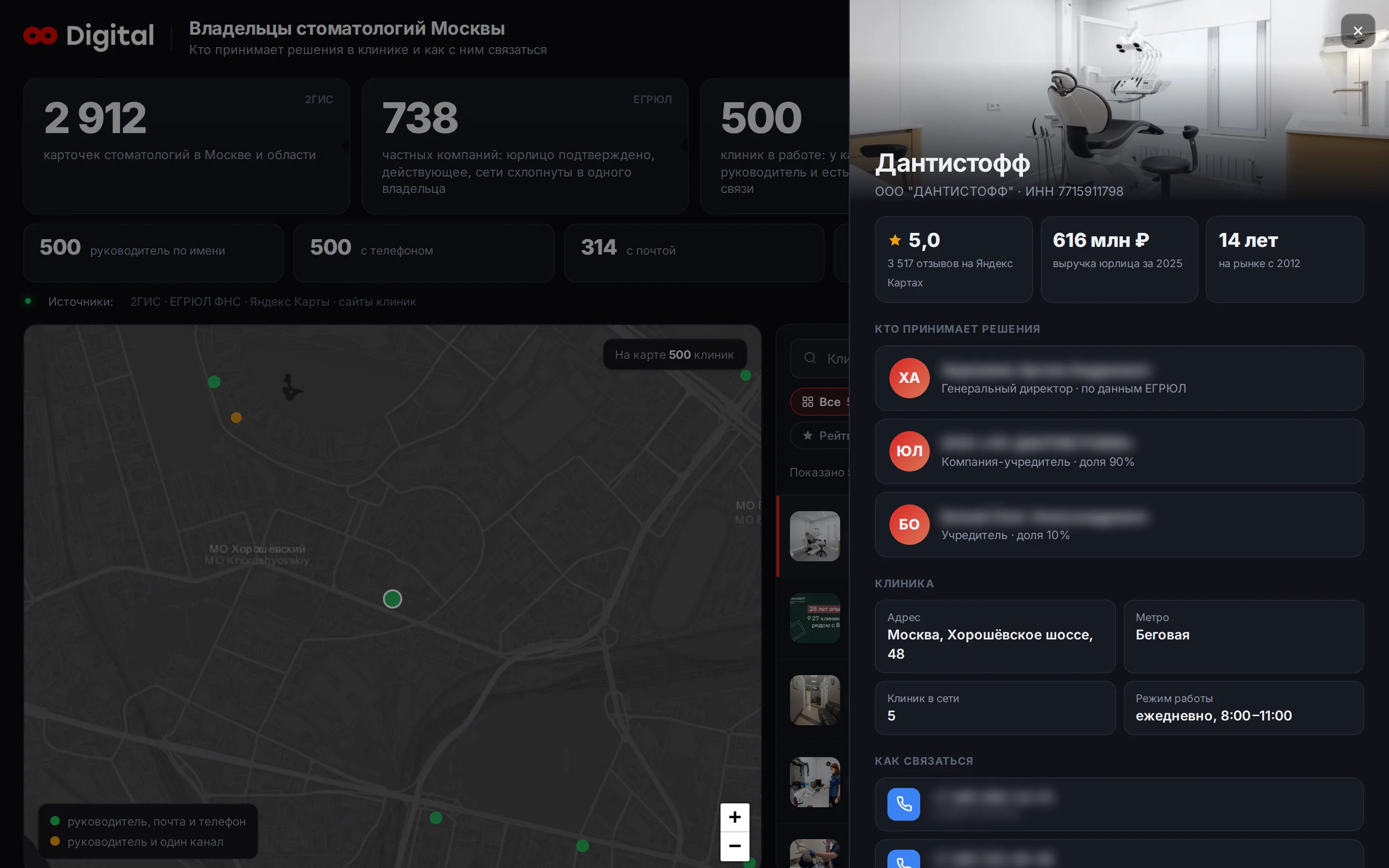Click the 2 912 карточек stat card
1389x868 pixels.
(x=187, y=147)
